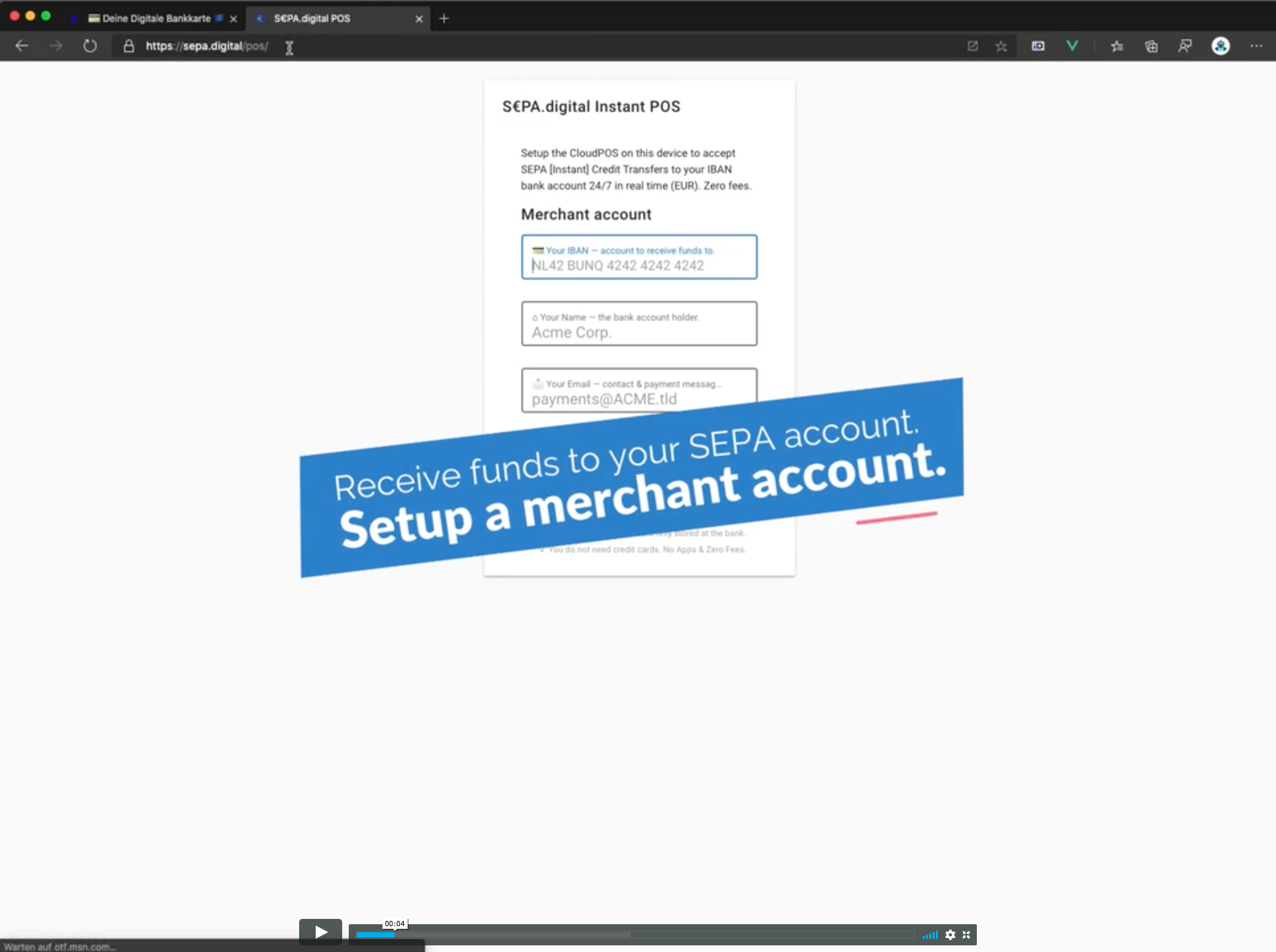Image resolution: width=1276 pixels, height=952 pixels.
Task: Bookmark page with star icon
Action: point(1001,46)
